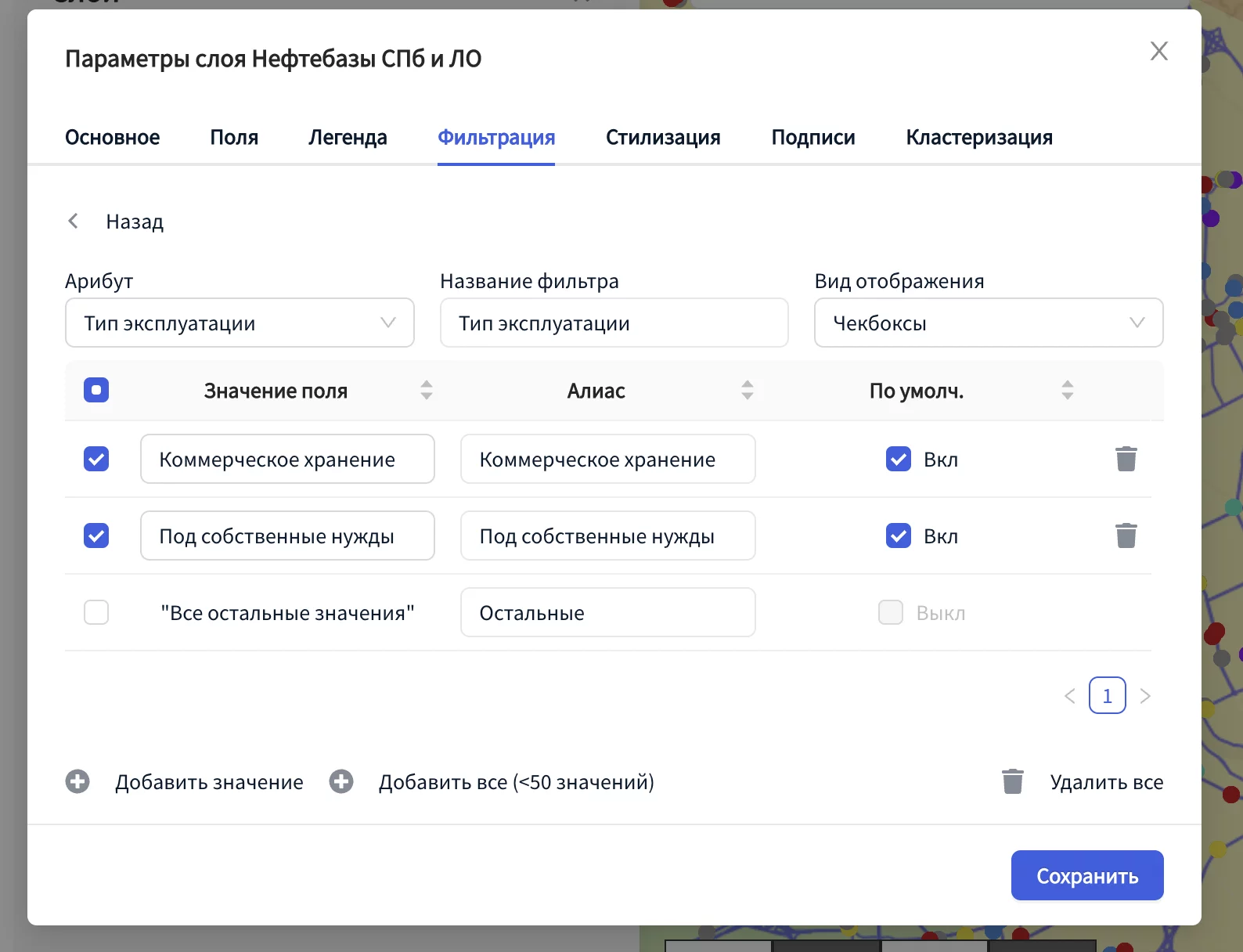Go to next page of values
This screenshot has height=952, width=1243.
[1145, 696]
